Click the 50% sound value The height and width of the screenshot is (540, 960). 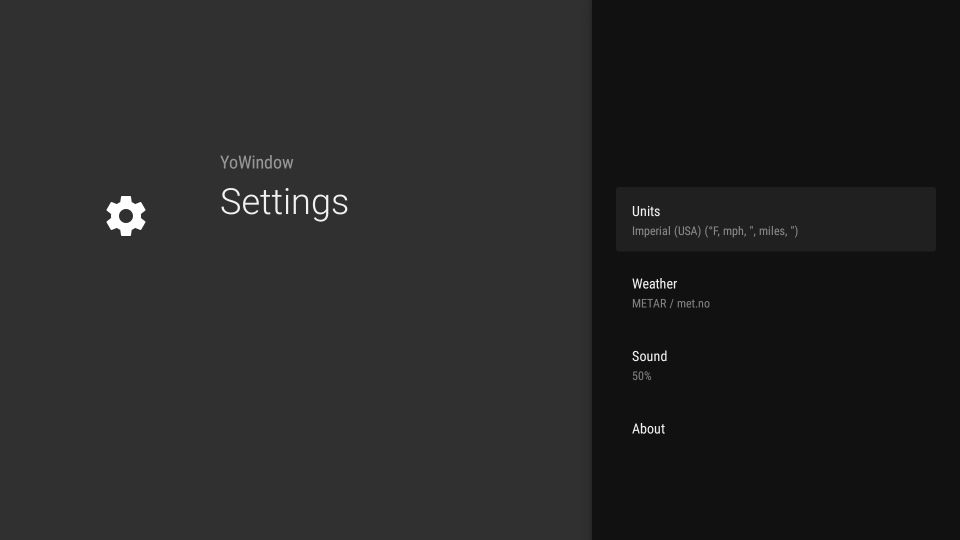pyautogui.click(x=642, y=376)
